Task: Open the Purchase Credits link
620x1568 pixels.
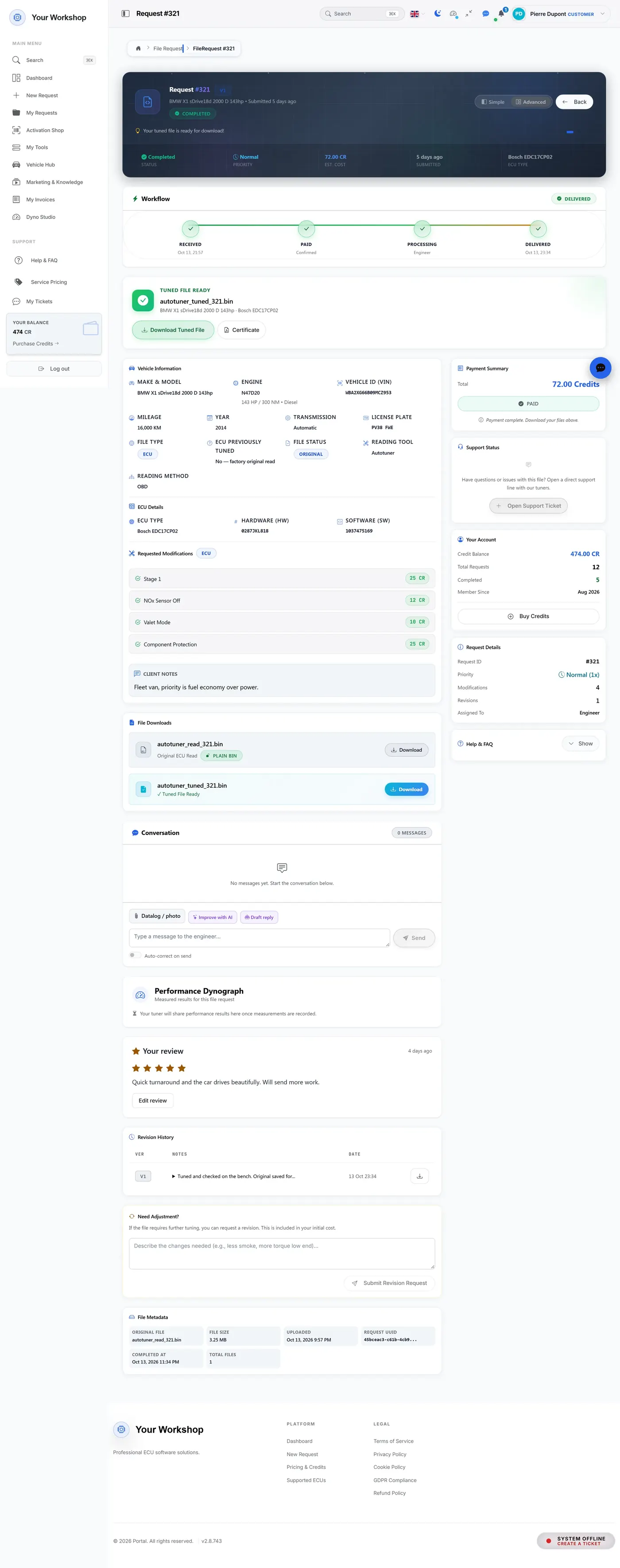Action: coord(36,343)
